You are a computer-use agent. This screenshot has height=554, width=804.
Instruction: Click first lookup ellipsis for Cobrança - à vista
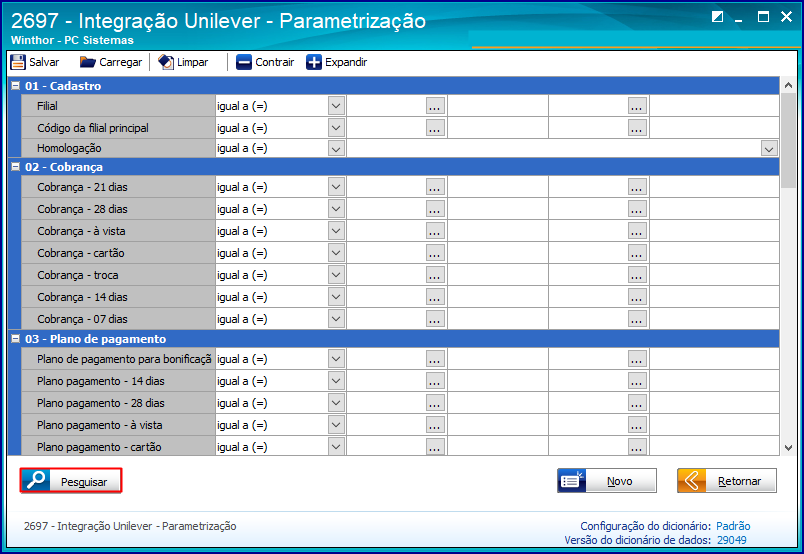tap(435, 231)
